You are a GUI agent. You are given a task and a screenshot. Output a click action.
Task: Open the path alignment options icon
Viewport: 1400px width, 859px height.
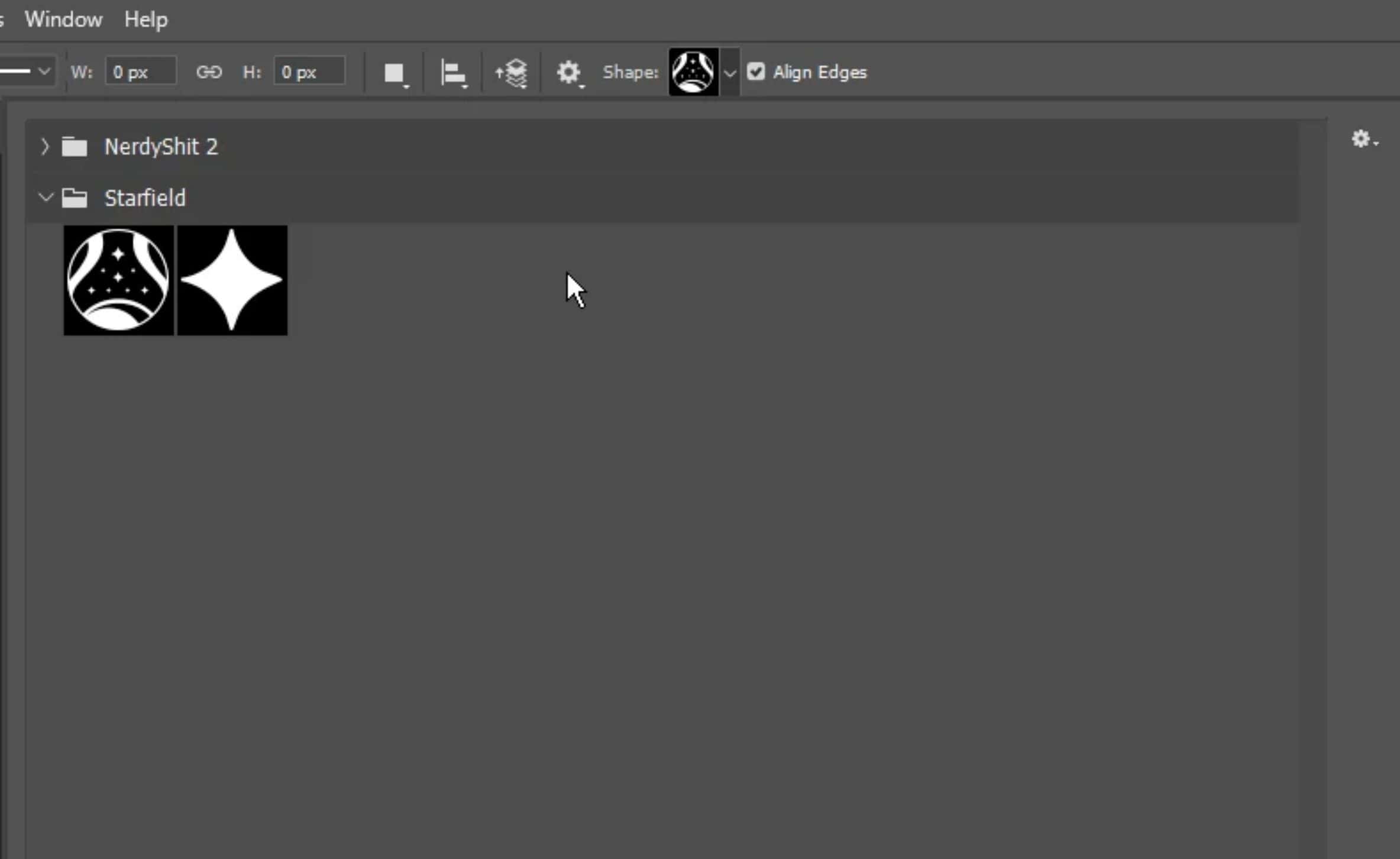pos(453,73)
